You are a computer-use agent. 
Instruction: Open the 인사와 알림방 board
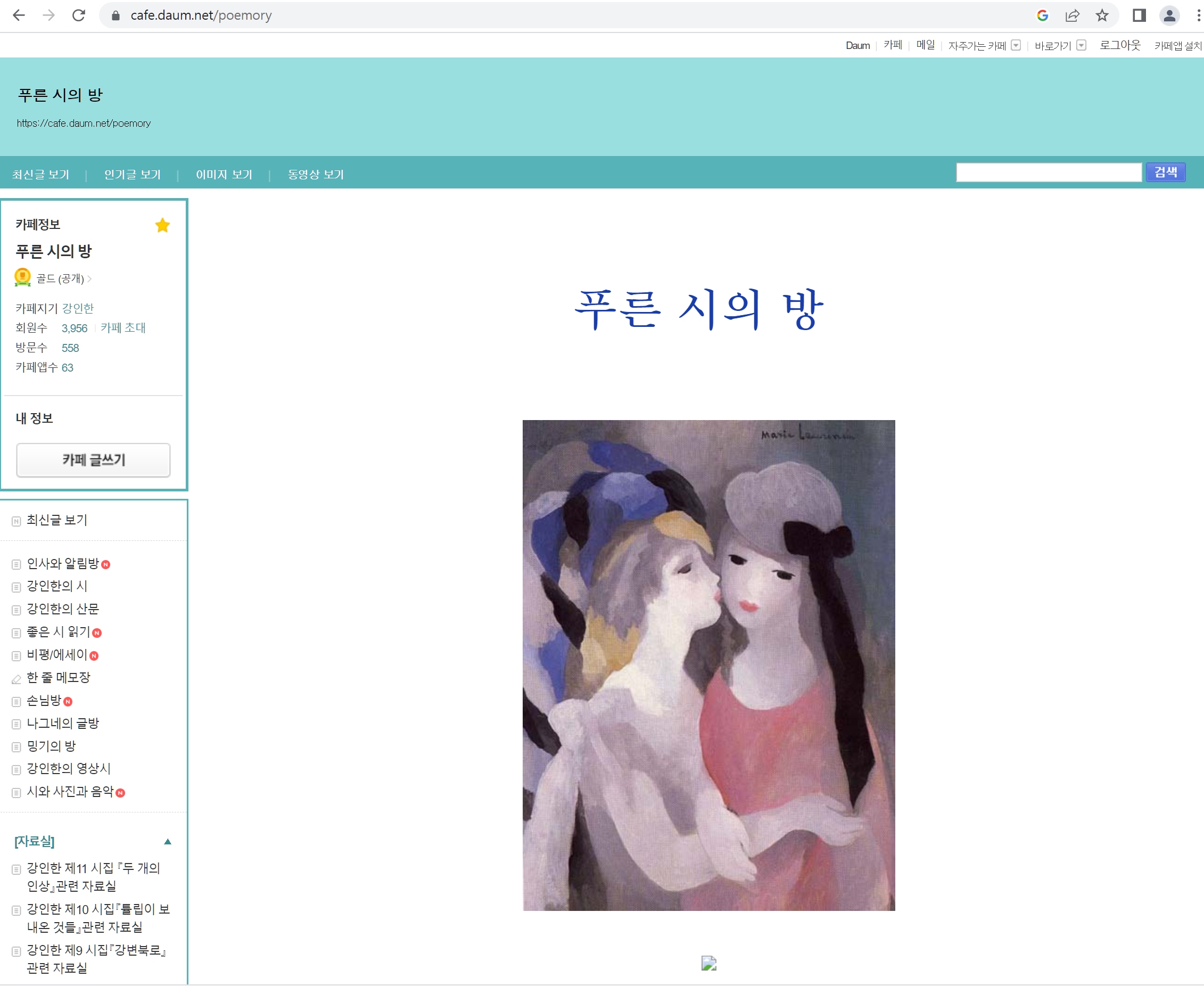(x=63, y=563)
